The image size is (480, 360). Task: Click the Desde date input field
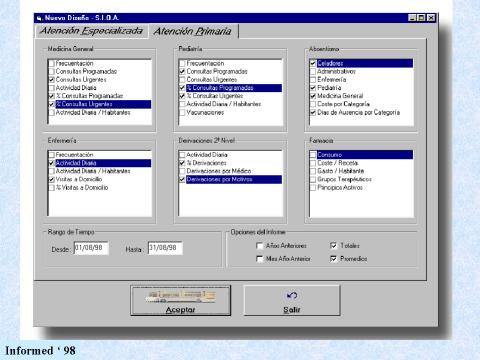click(91, 248)
